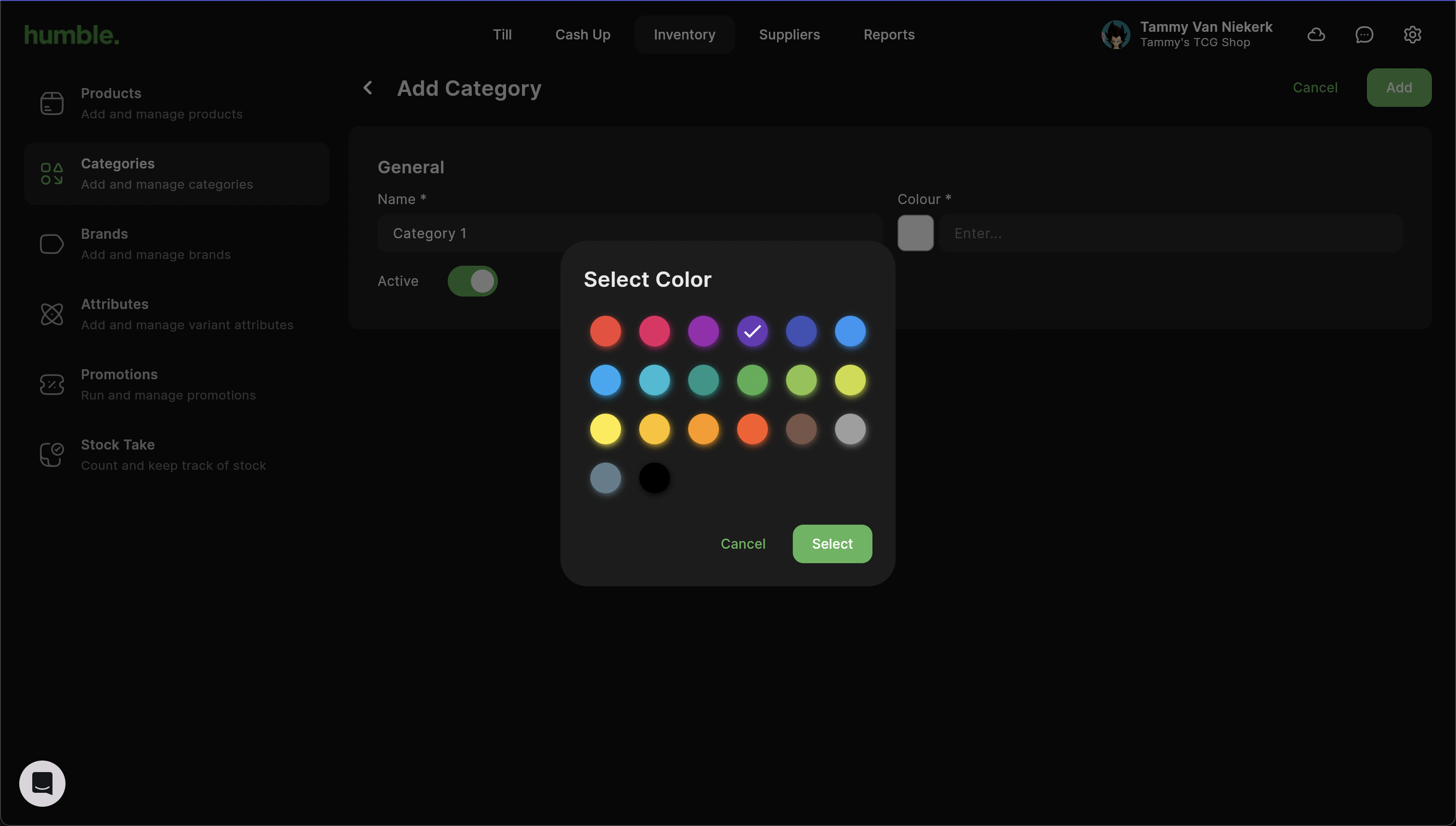Toggle the Active switch off
The image size is (1456, 826).
pyautogui.click(x=472, y=281)
